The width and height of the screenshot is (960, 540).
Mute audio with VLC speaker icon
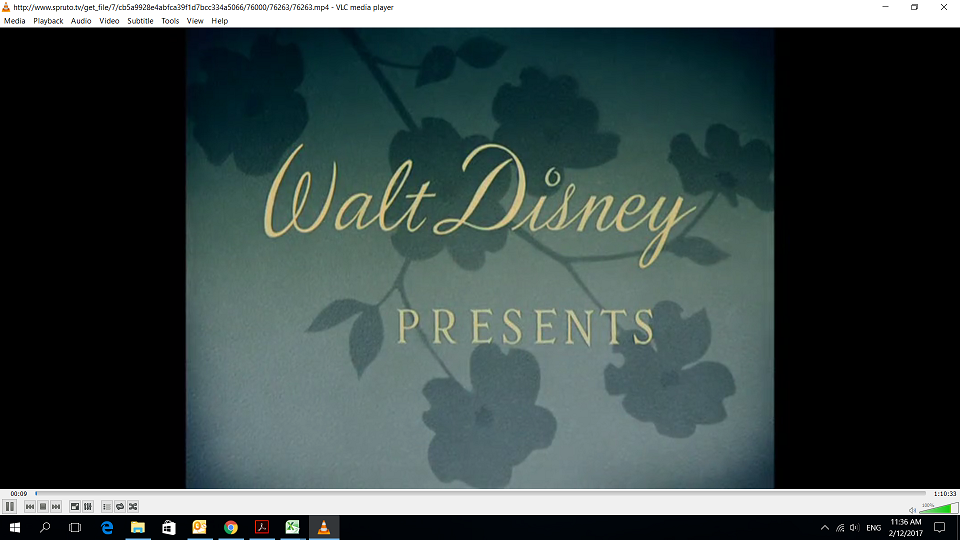click(x=912, y=510)
